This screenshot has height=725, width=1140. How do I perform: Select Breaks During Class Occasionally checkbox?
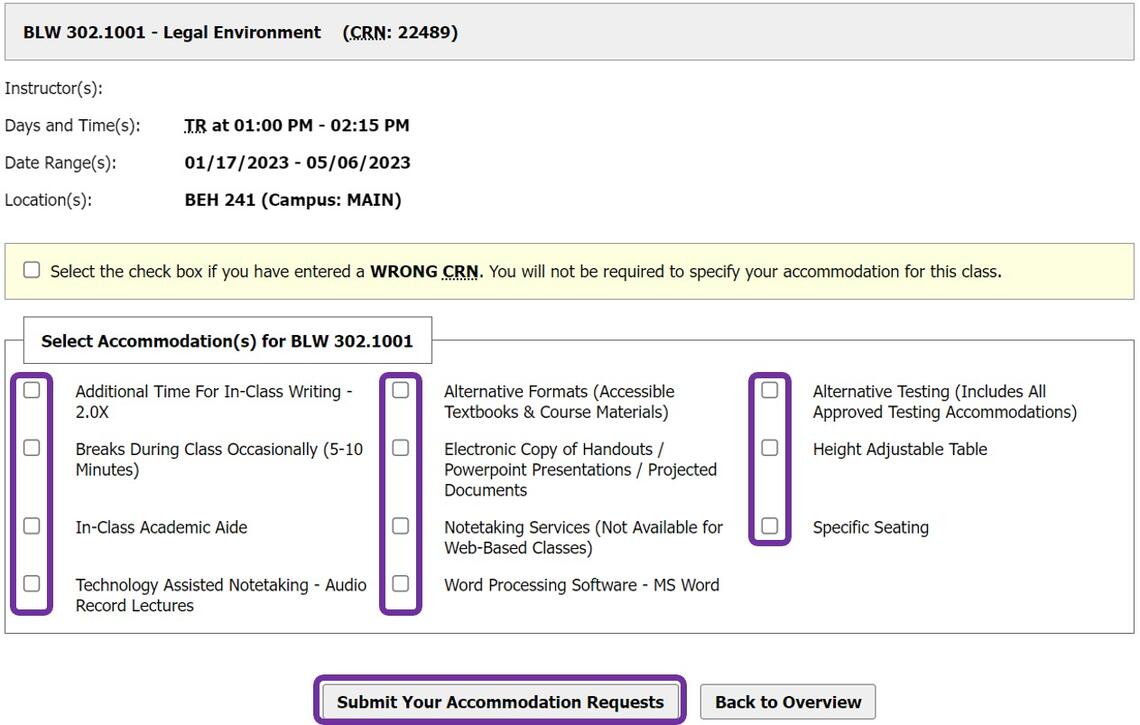(31, 447)
